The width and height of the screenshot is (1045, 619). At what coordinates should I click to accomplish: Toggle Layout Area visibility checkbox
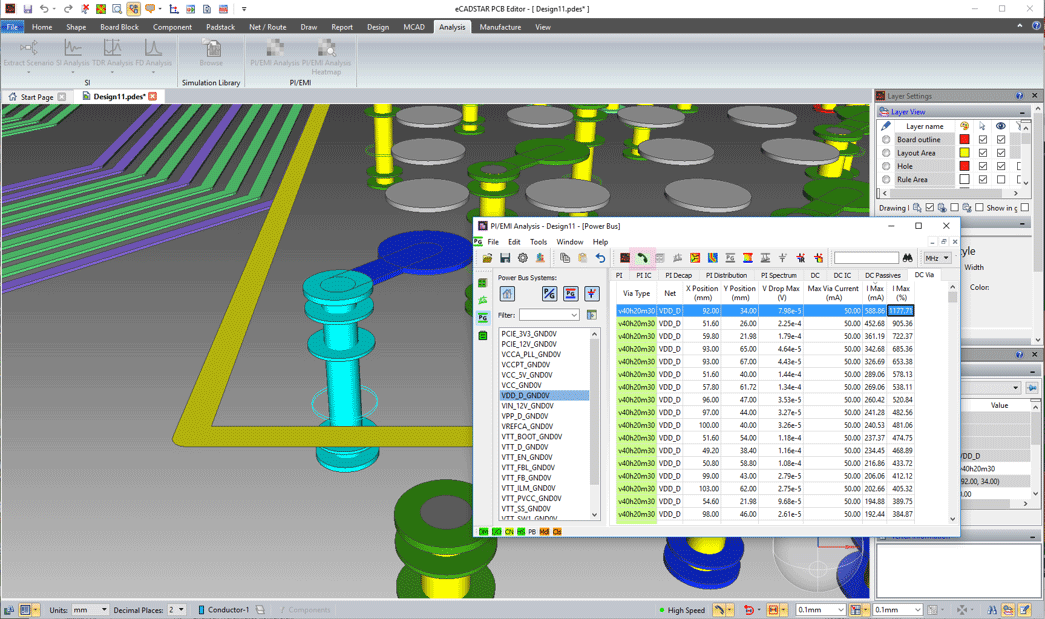click(1001, 153)
